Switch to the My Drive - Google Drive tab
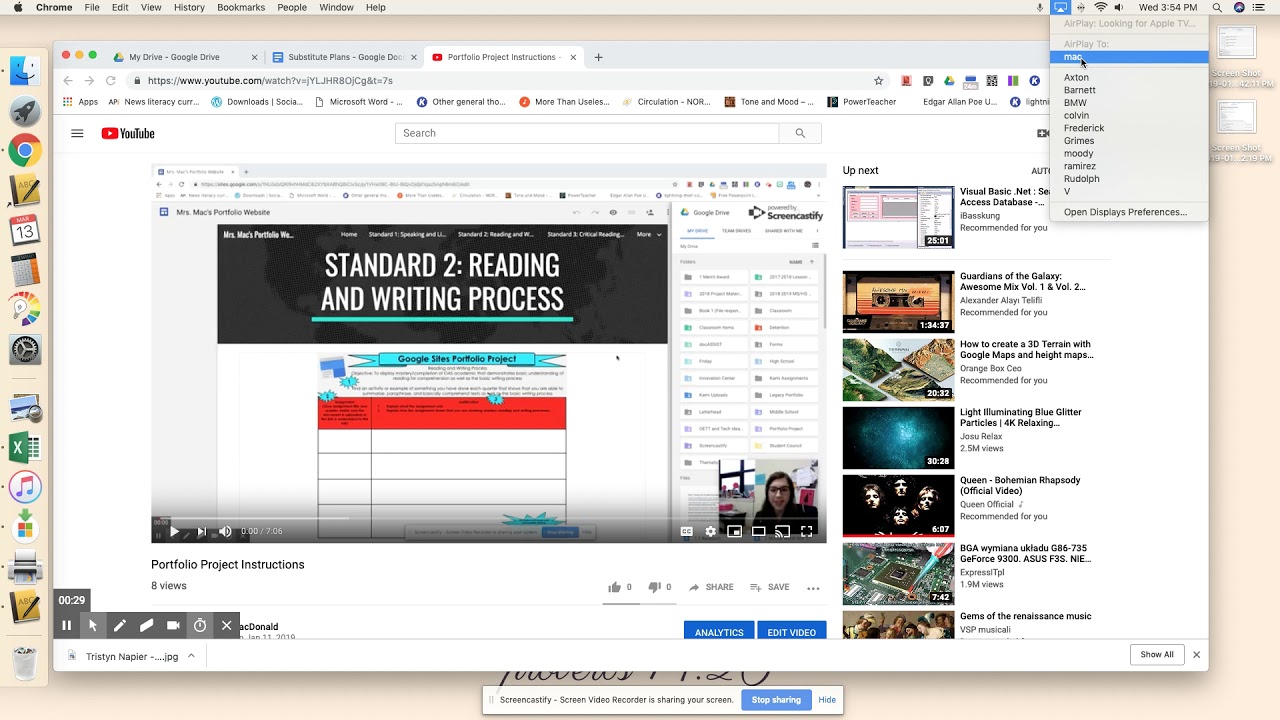Screen dimensions: 1280x720 tap(184, 57)
